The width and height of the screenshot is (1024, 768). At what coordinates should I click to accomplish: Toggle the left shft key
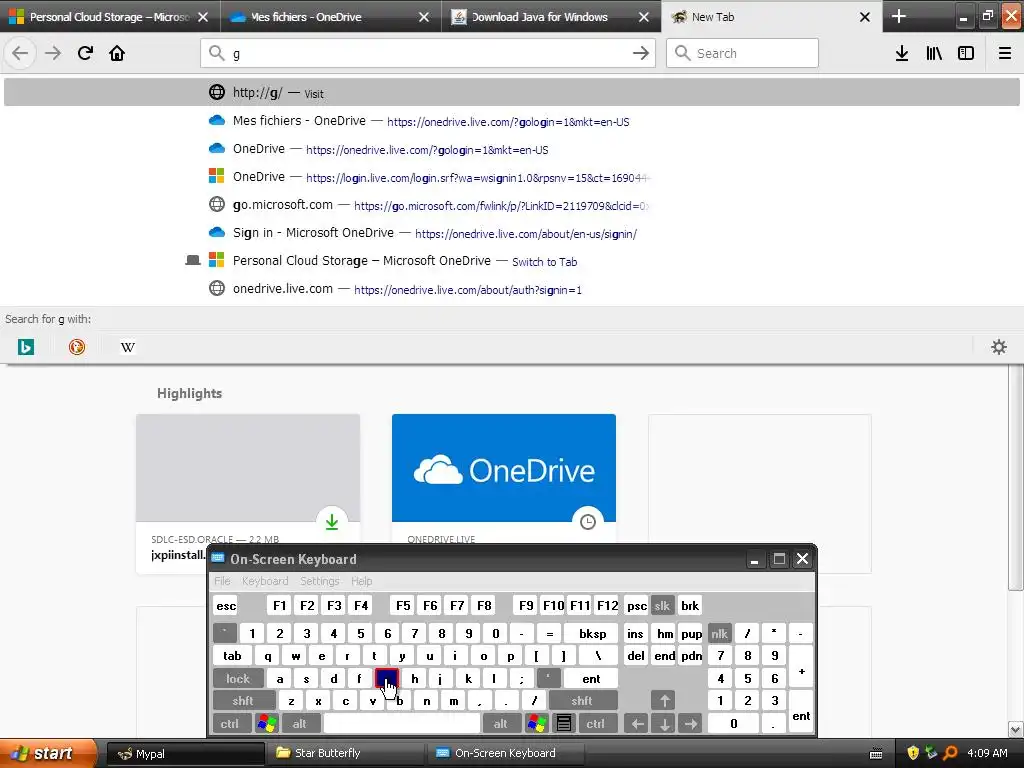point(243,701)
